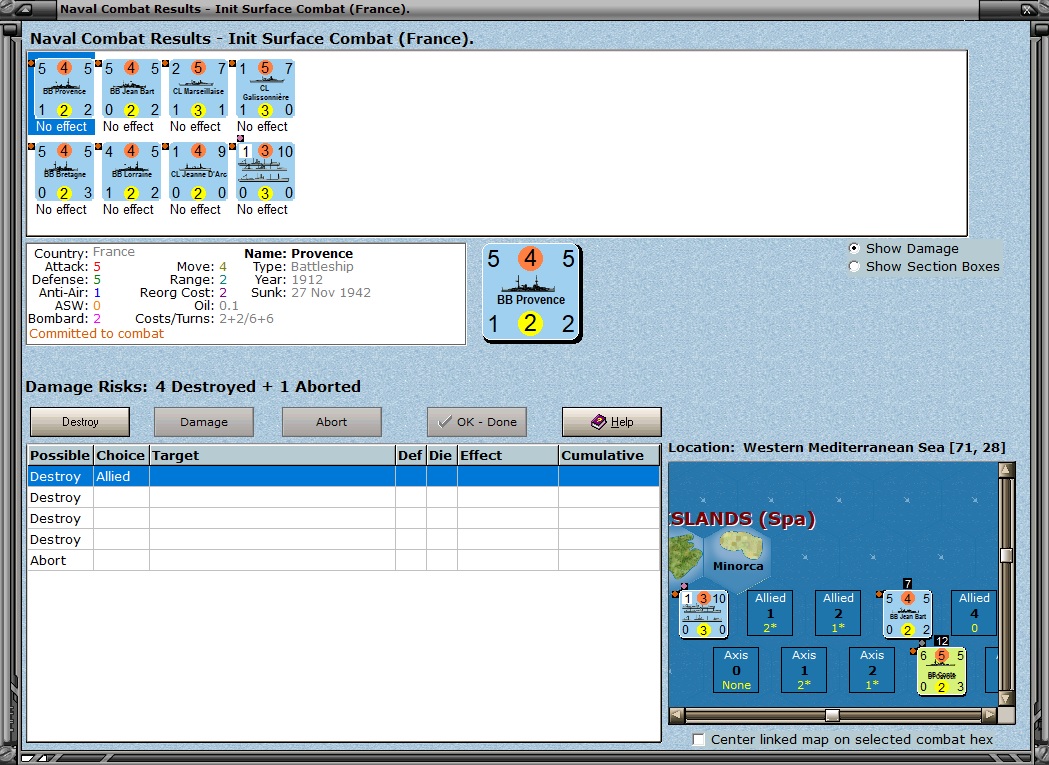The width and height of the screenshot is (1049, 765).
Task: Click the Possible column header
Action: 60,455
